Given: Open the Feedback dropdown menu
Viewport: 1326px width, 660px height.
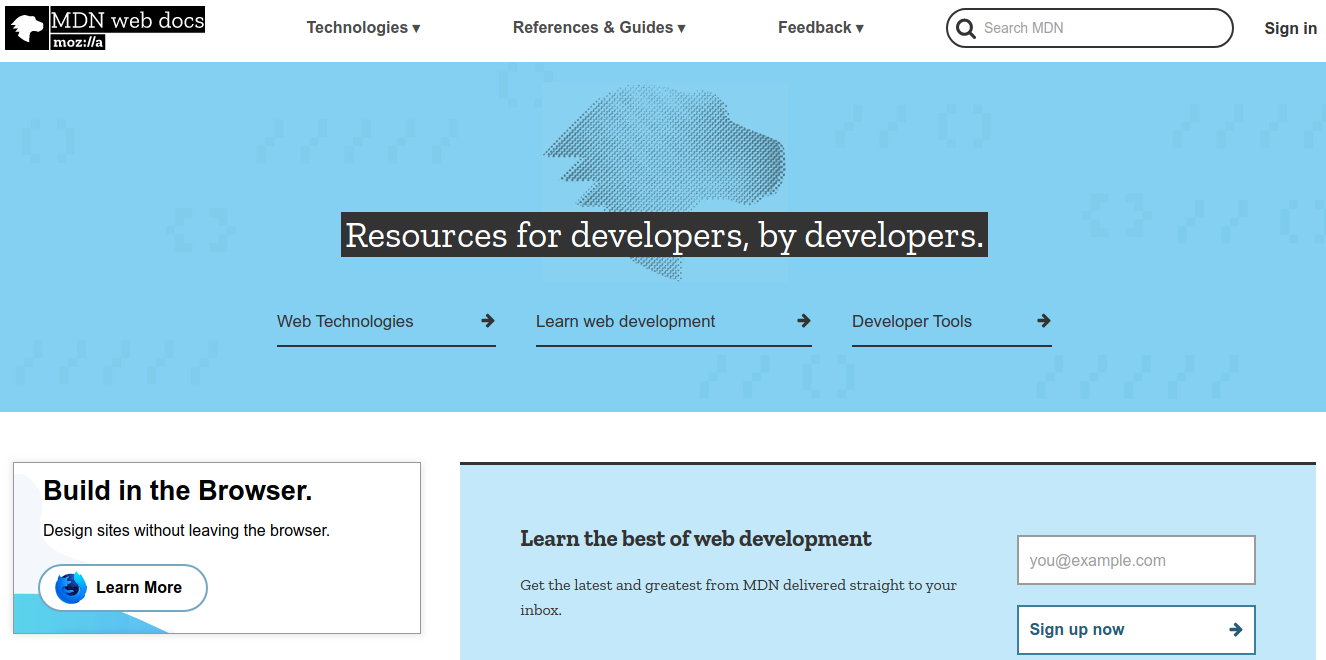Looking at the screenshot, I should pyautogui.click(x=821, y=28).
